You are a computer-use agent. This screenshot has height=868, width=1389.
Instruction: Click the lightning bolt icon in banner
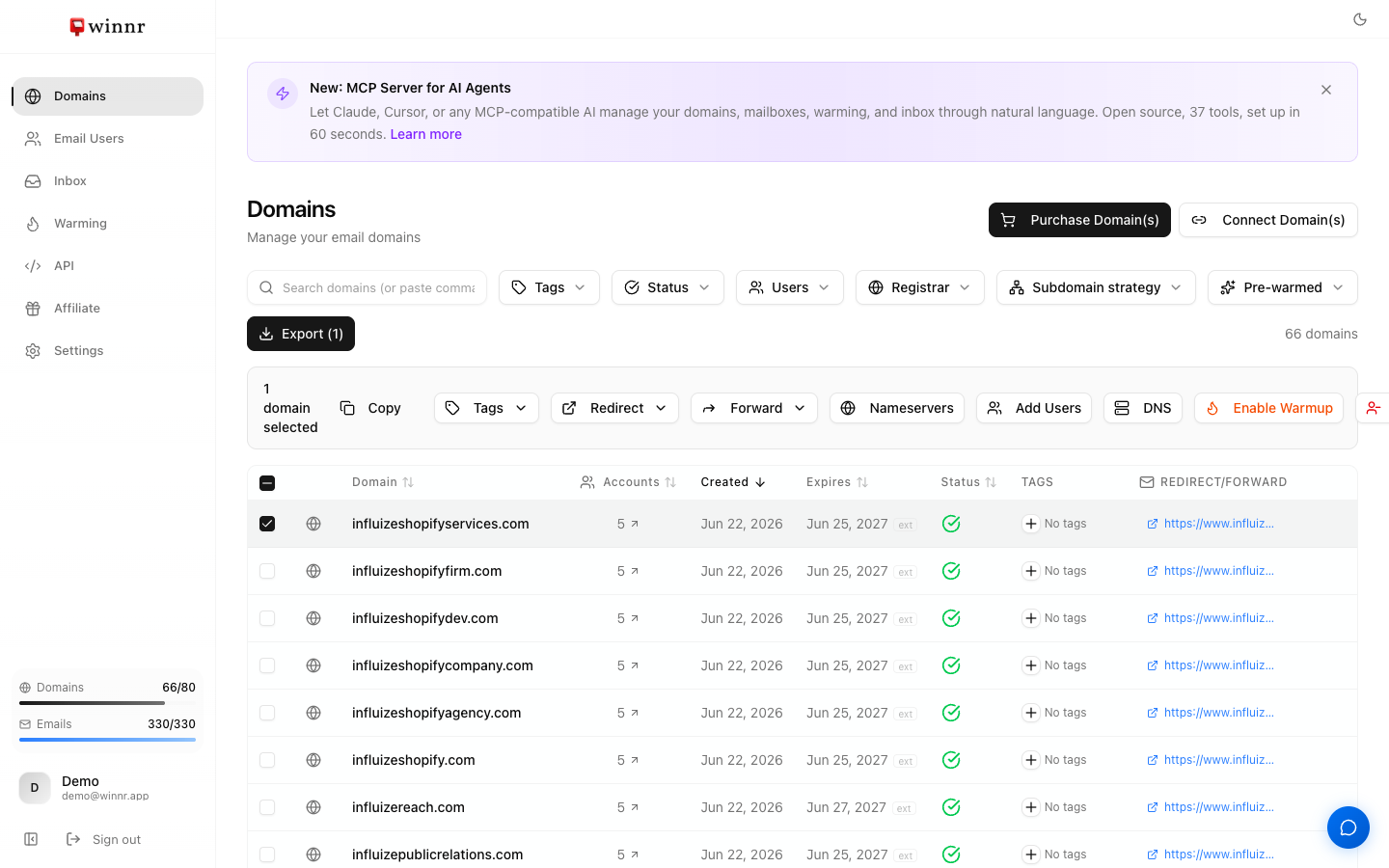coord(283,94)
